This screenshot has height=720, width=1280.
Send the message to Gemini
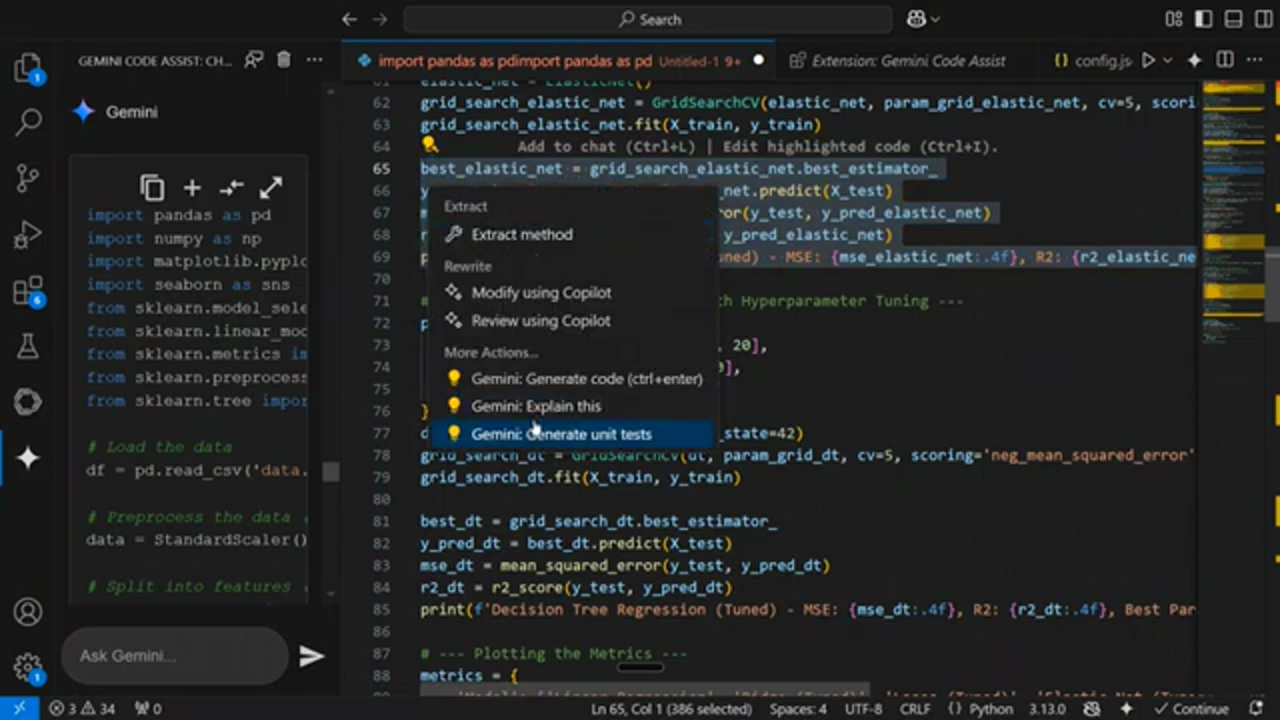(311, 656)
